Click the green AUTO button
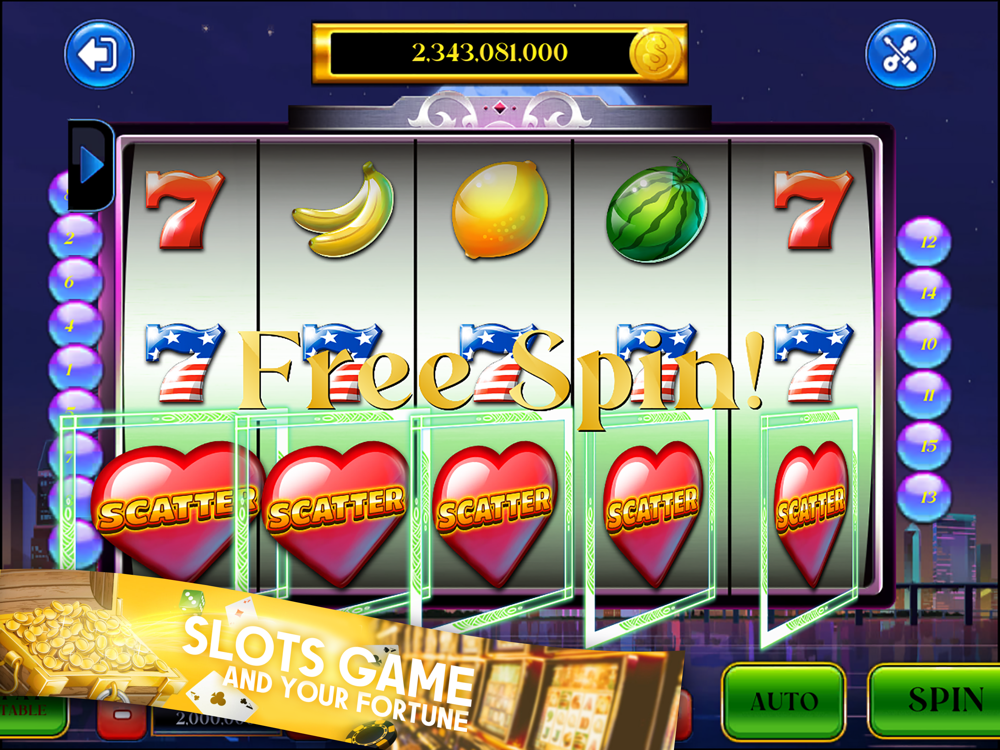The height and width of the screenshot is (750, 1000). [x=784, y=700]
